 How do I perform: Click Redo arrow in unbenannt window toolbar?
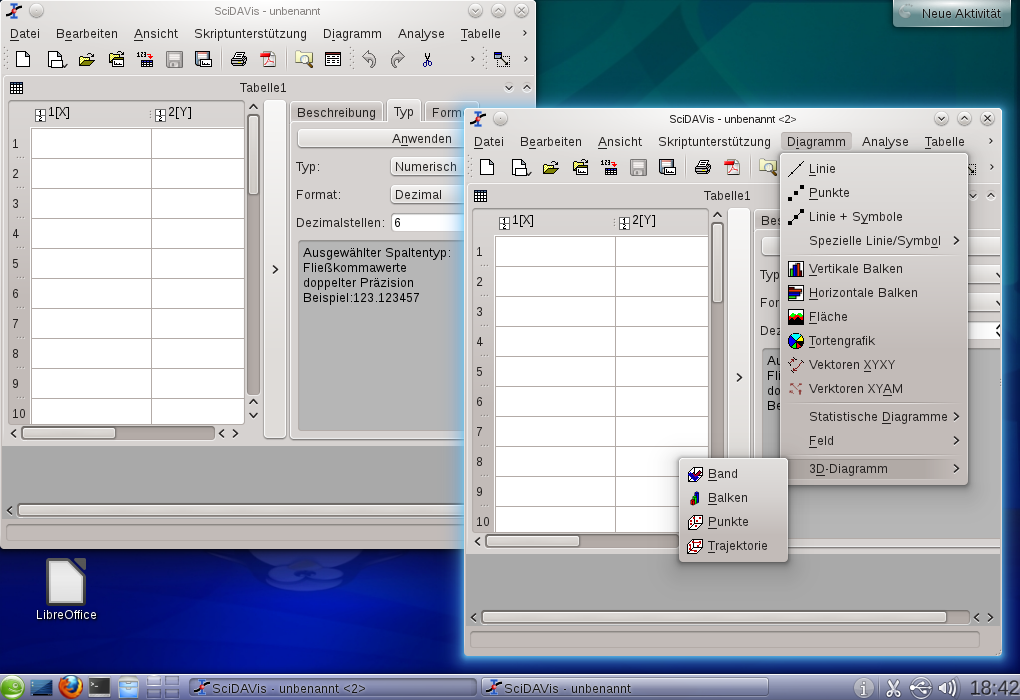[397, 59]
